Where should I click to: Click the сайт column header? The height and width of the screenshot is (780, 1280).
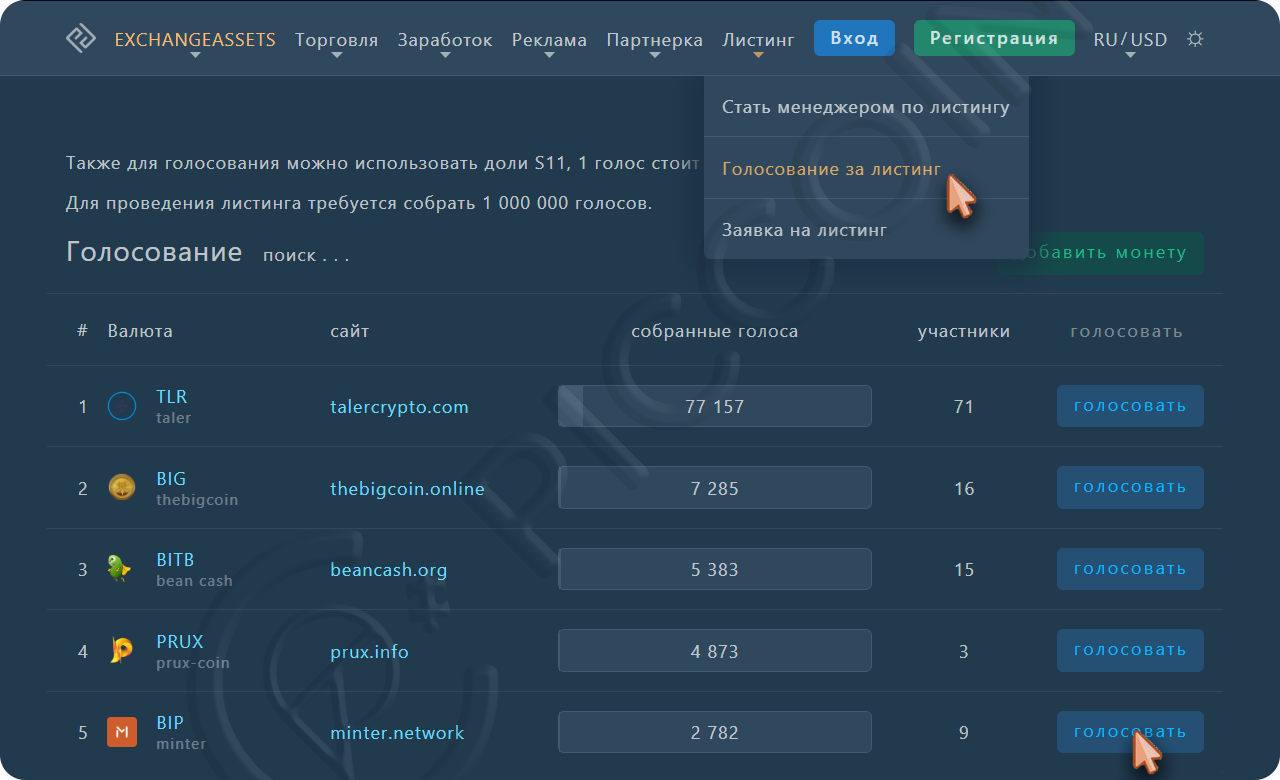point(350,331)
